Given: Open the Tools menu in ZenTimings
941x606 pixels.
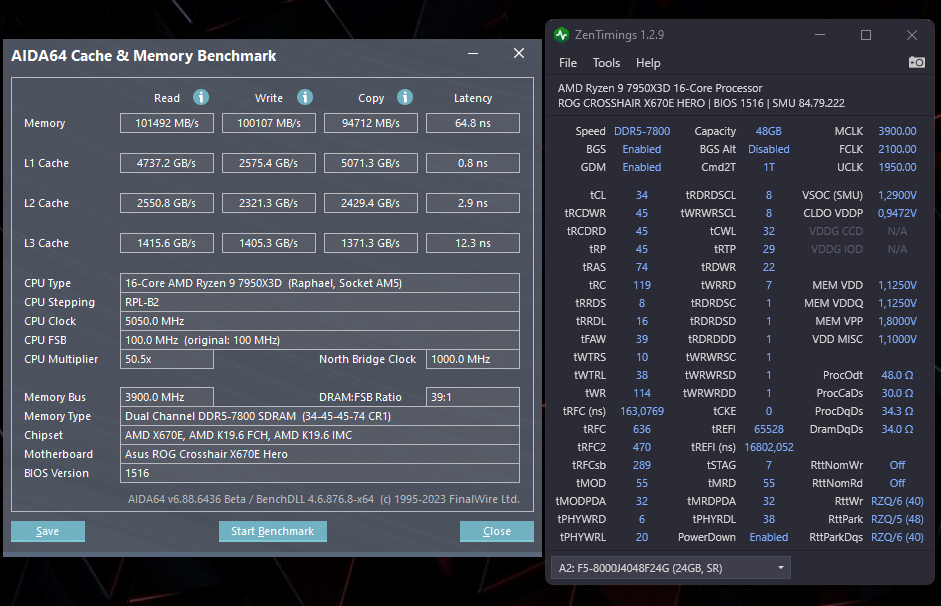Looking at the screenshot, I should [x=606, y=63].
